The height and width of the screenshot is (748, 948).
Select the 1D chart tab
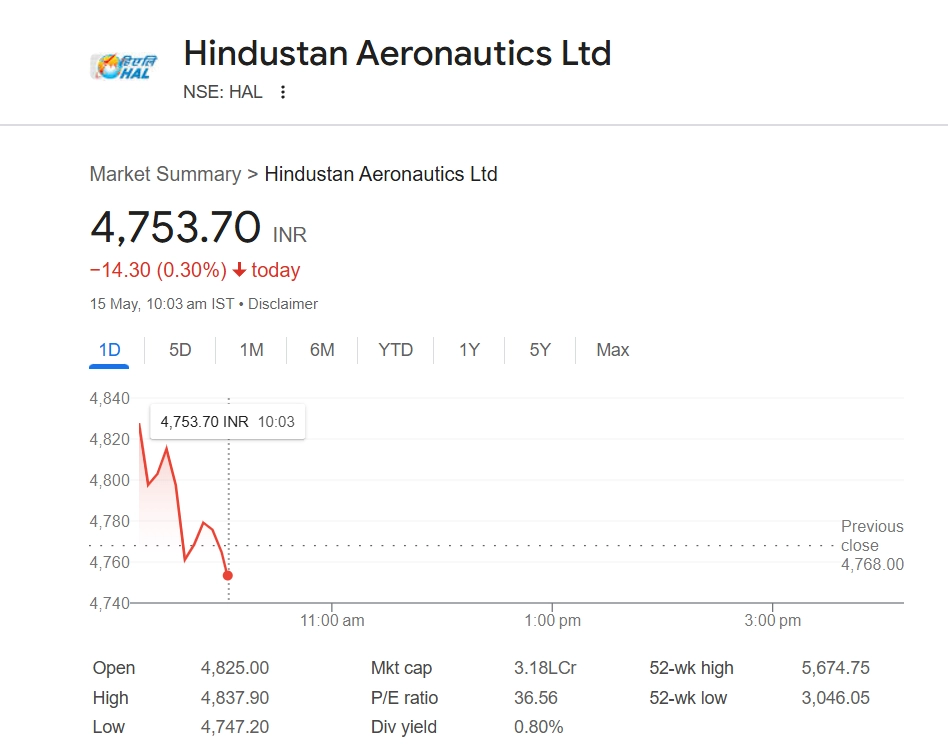(x=109, y=350)
